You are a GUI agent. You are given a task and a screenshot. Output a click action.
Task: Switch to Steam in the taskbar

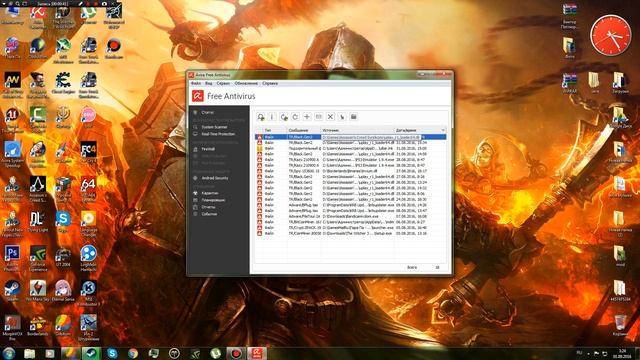[91, 353]
